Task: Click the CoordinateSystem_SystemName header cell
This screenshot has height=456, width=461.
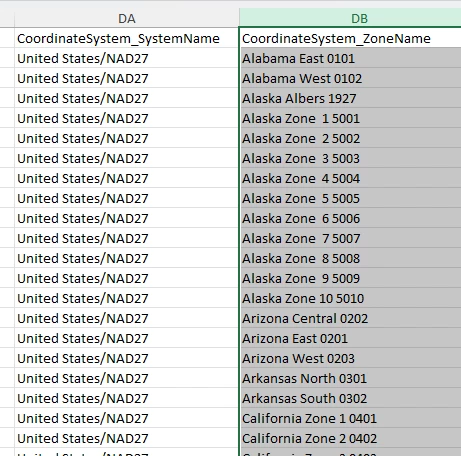Action: (x=127, y=38)
